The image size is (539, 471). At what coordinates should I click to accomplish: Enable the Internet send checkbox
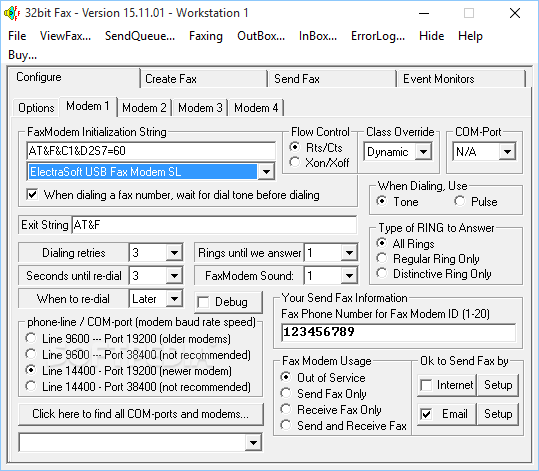click(427, 385)
